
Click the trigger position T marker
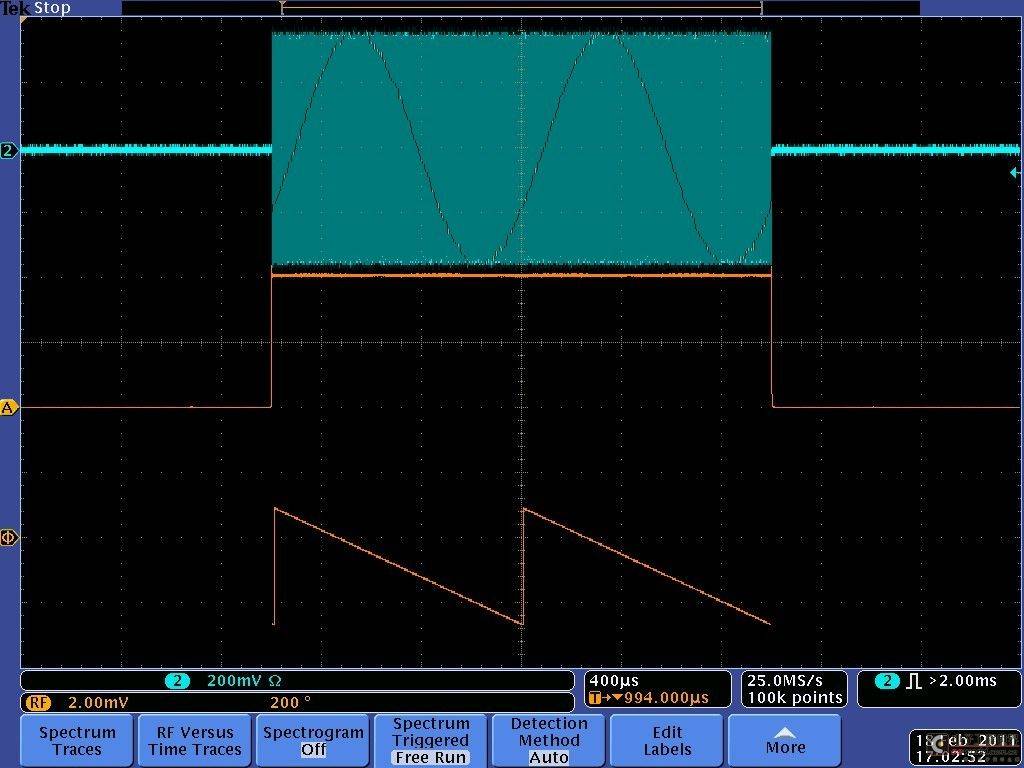tap(282, 8)
